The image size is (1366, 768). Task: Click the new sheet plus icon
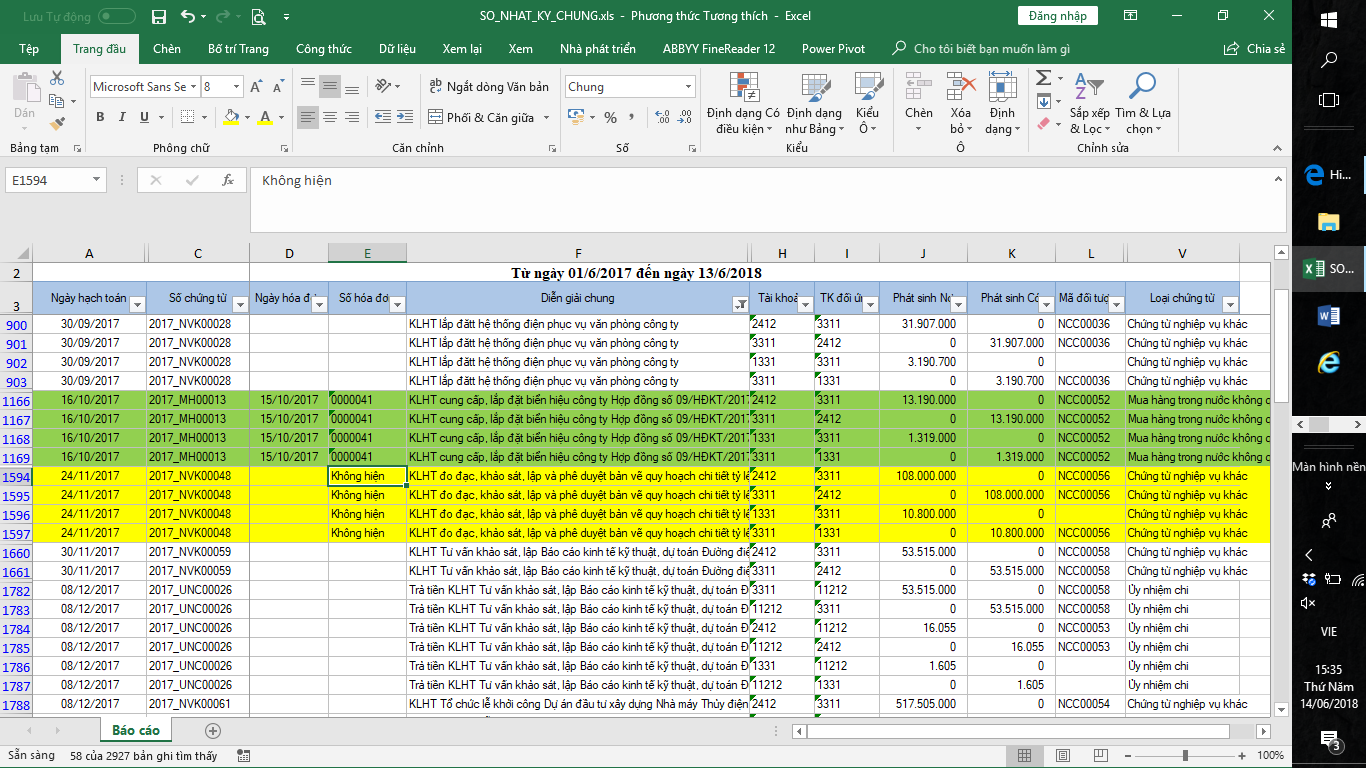(212, 731)
